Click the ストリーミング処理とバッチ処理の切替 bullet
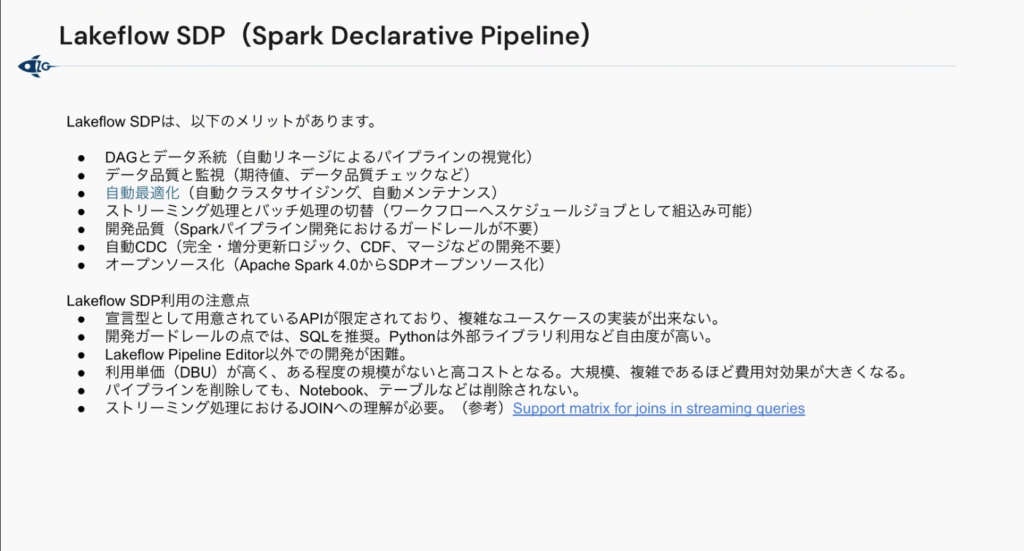 (428, 210)
